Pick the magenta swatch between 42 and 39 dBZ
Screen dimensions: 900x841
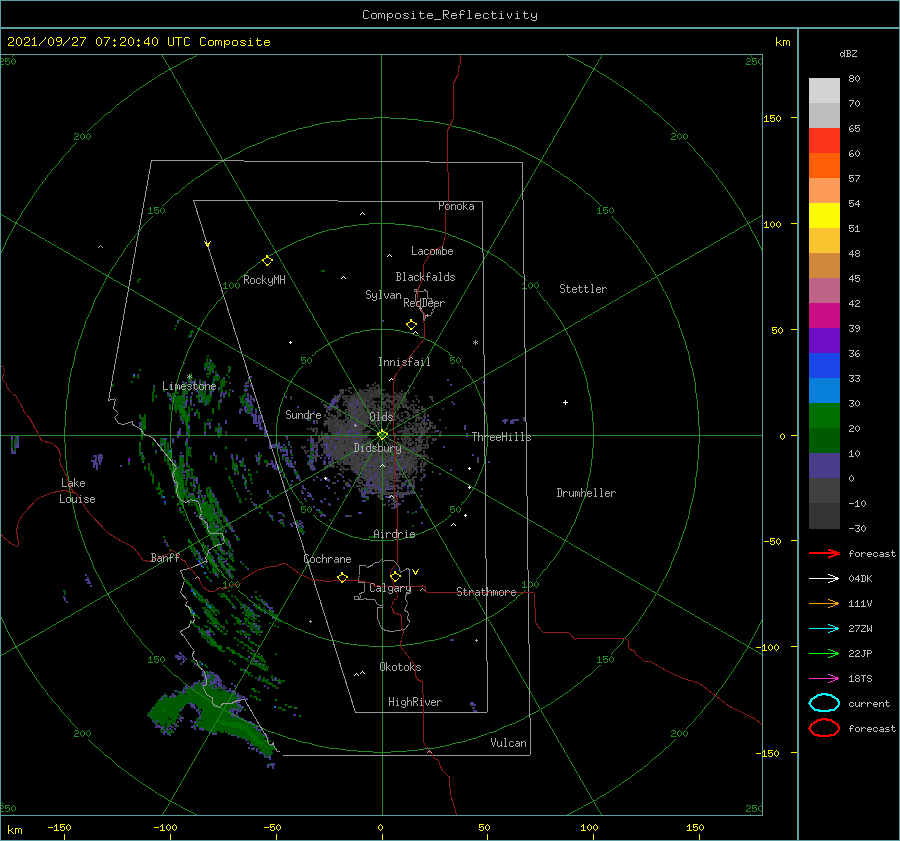[x=824, y=316]
